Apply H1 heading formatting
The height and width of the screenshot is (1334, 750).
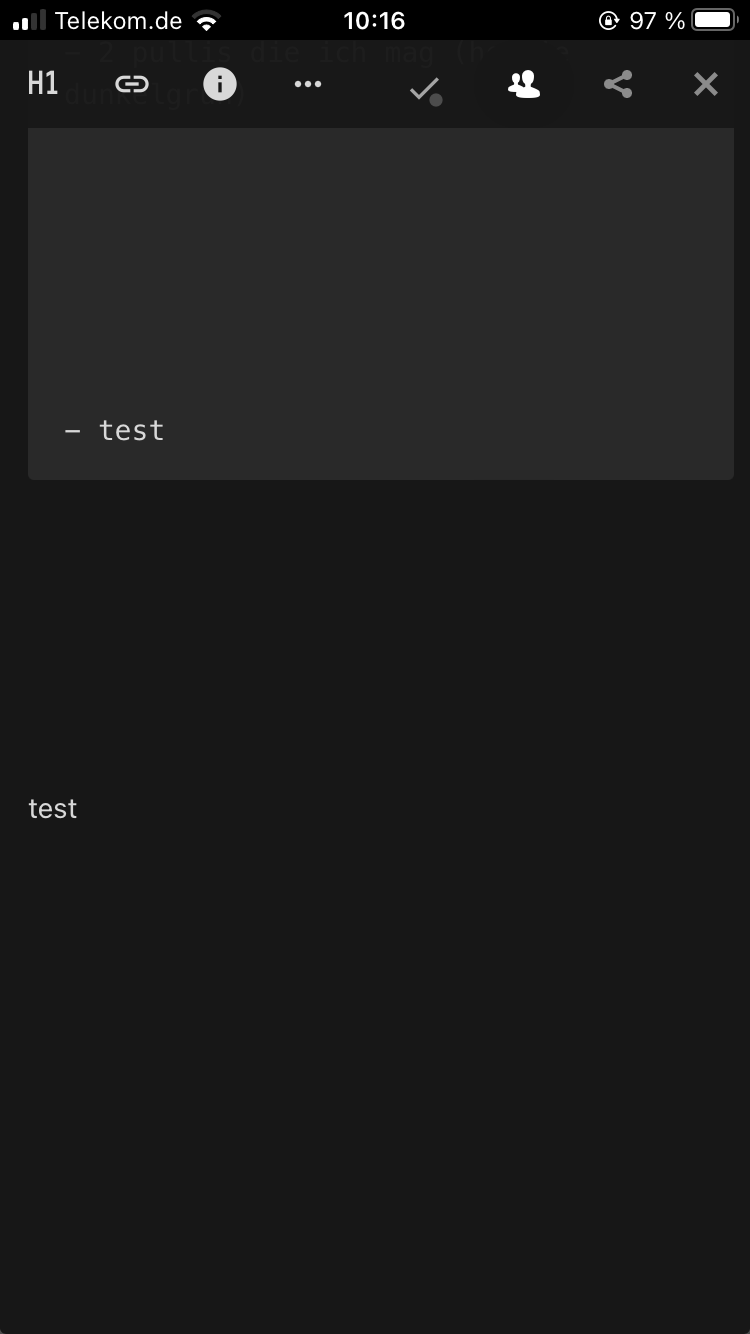pos(42,84)
